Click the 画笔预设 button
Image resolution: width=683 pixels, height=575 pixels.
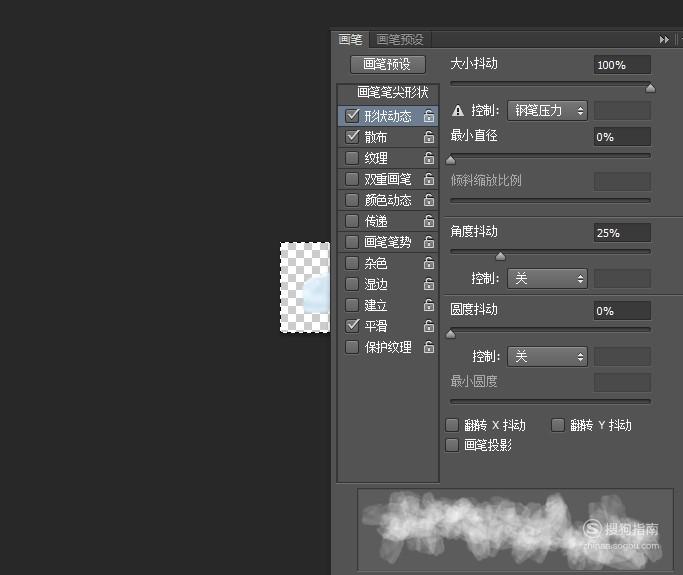(x=388, y=64)
